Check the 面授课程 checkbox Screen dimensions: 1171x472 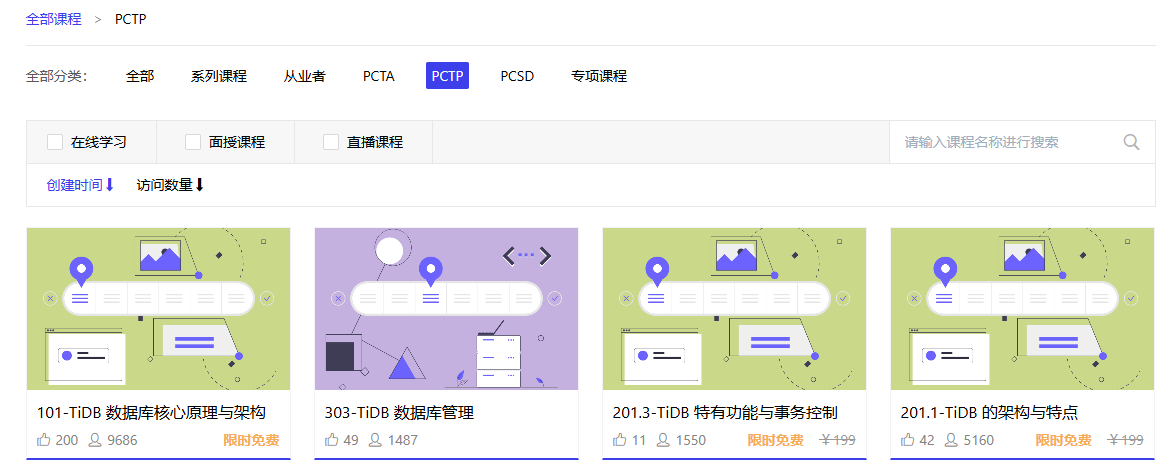click(193, 142)
